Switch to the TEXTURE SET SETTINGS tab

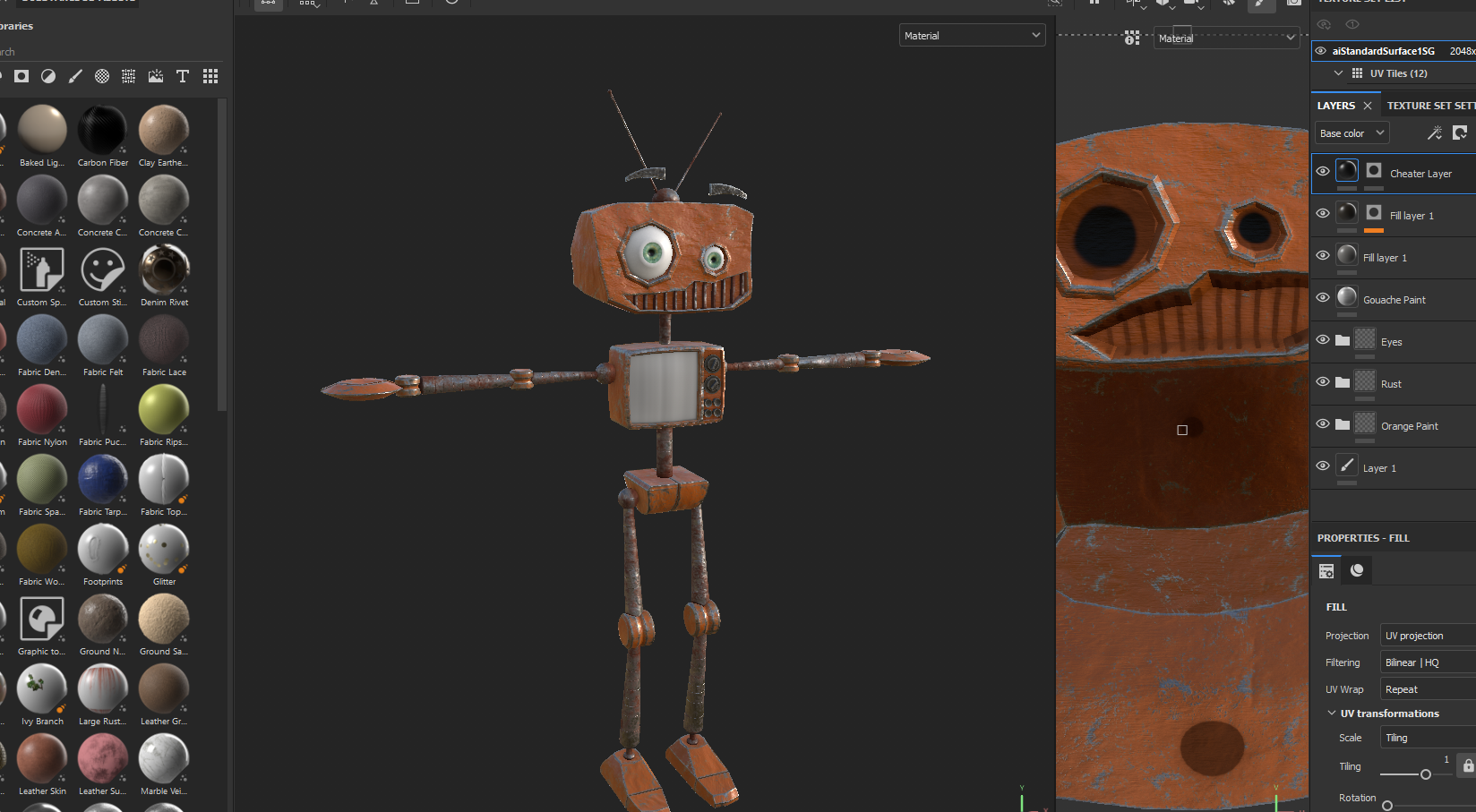(x=1431, y=106)
